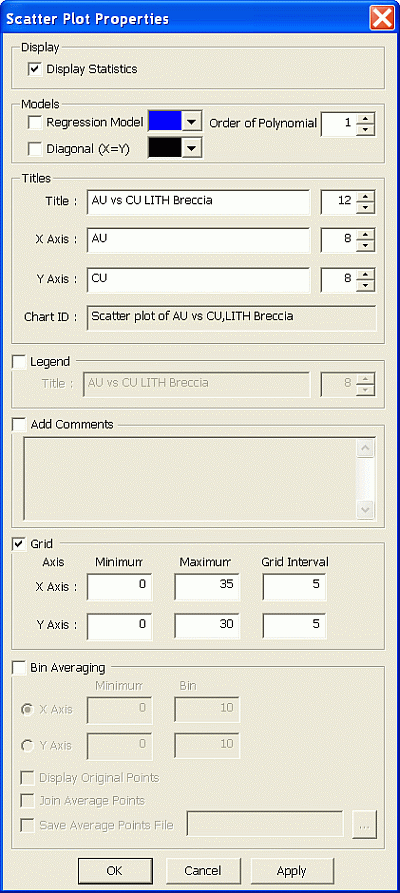
Task: Enable the Diagonal (X=Y) checkbox
Action: (x=35, y=149)
